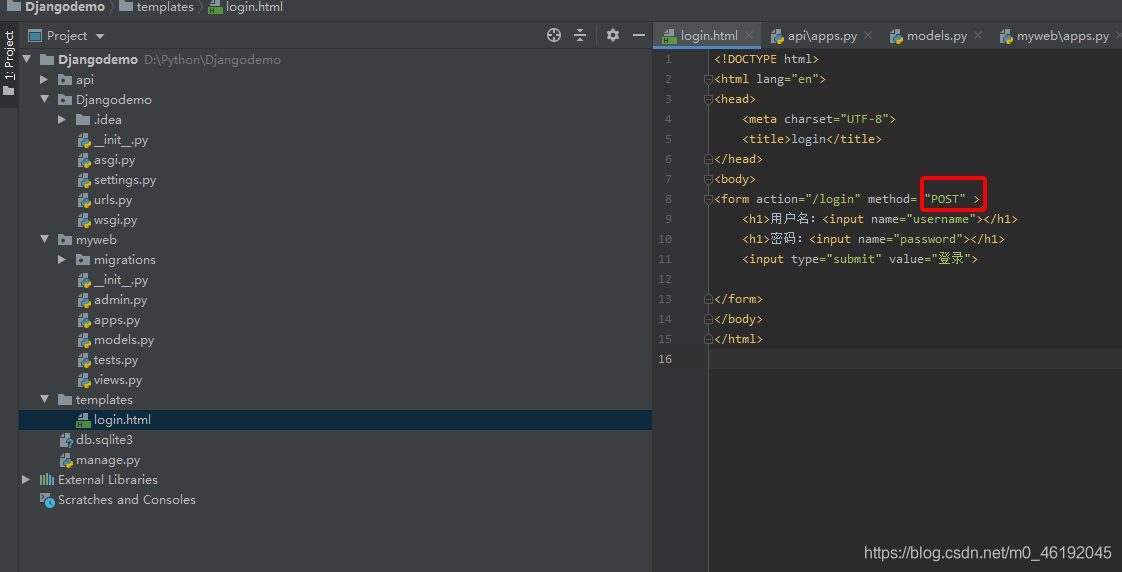The image size is (1122, 572).
Task: Select wsgi.py in project tree
Action: 115,220
